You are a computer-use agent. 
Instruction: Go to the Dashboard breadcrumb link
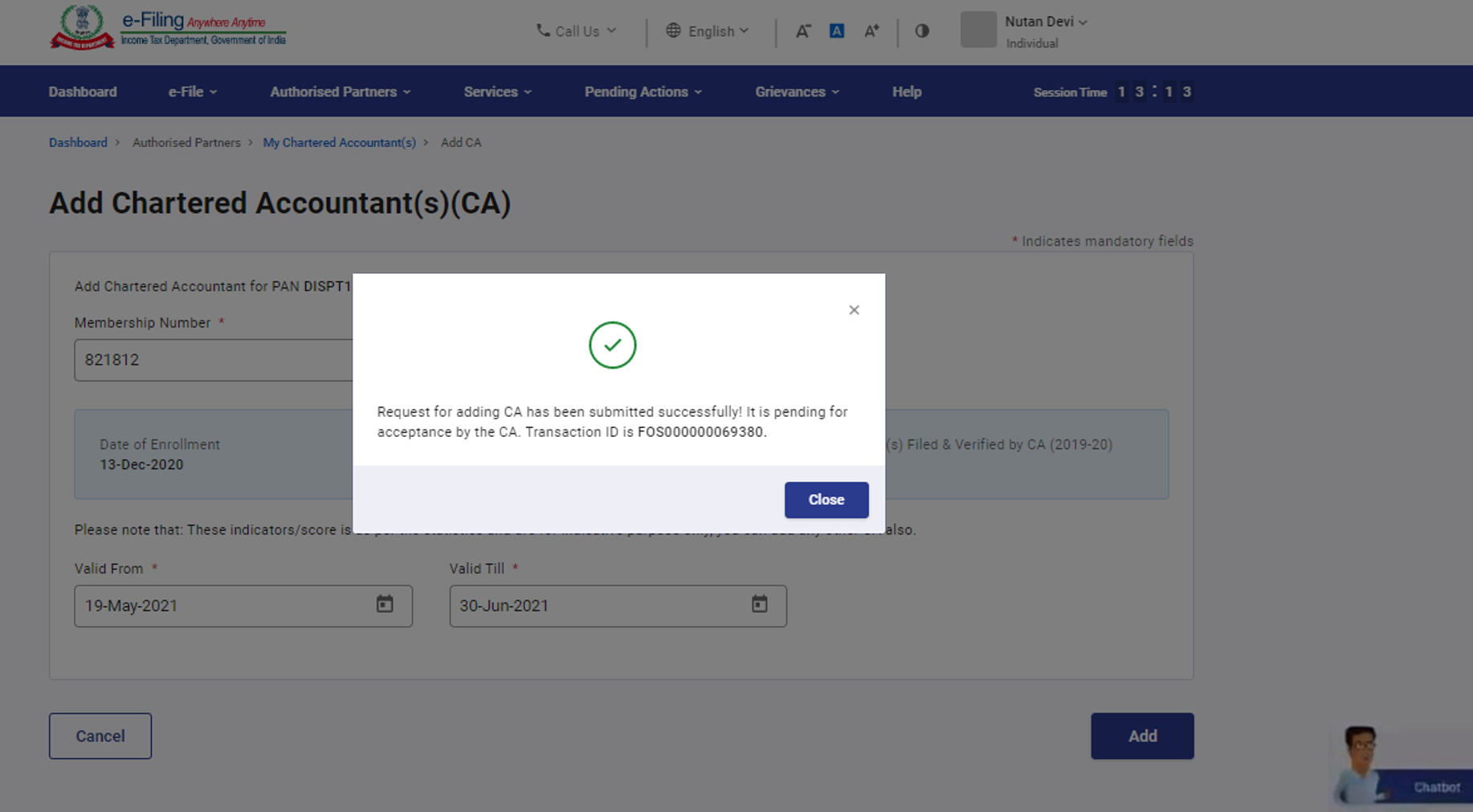click(x=78, y=143)
